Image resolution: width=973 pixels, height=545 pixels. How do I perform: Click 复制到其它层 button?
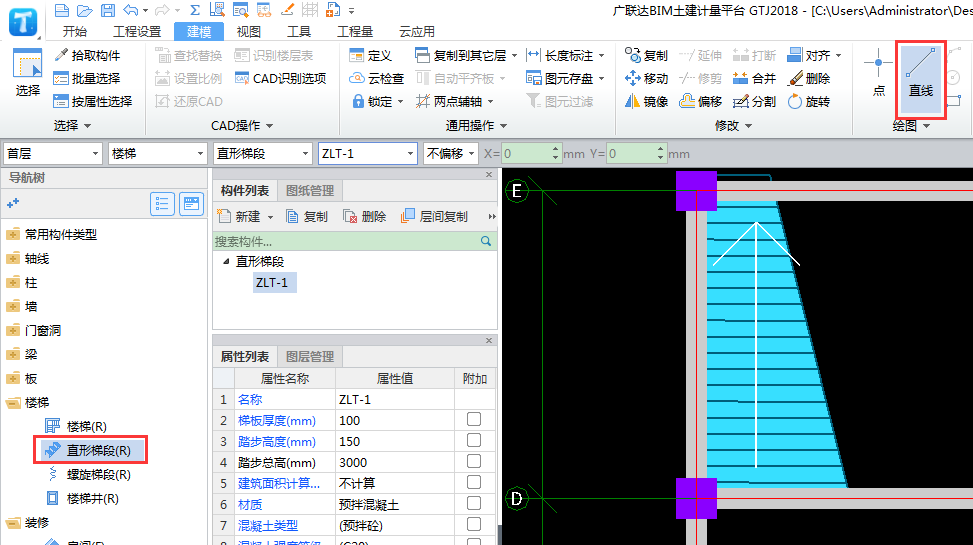pos(465,55)
